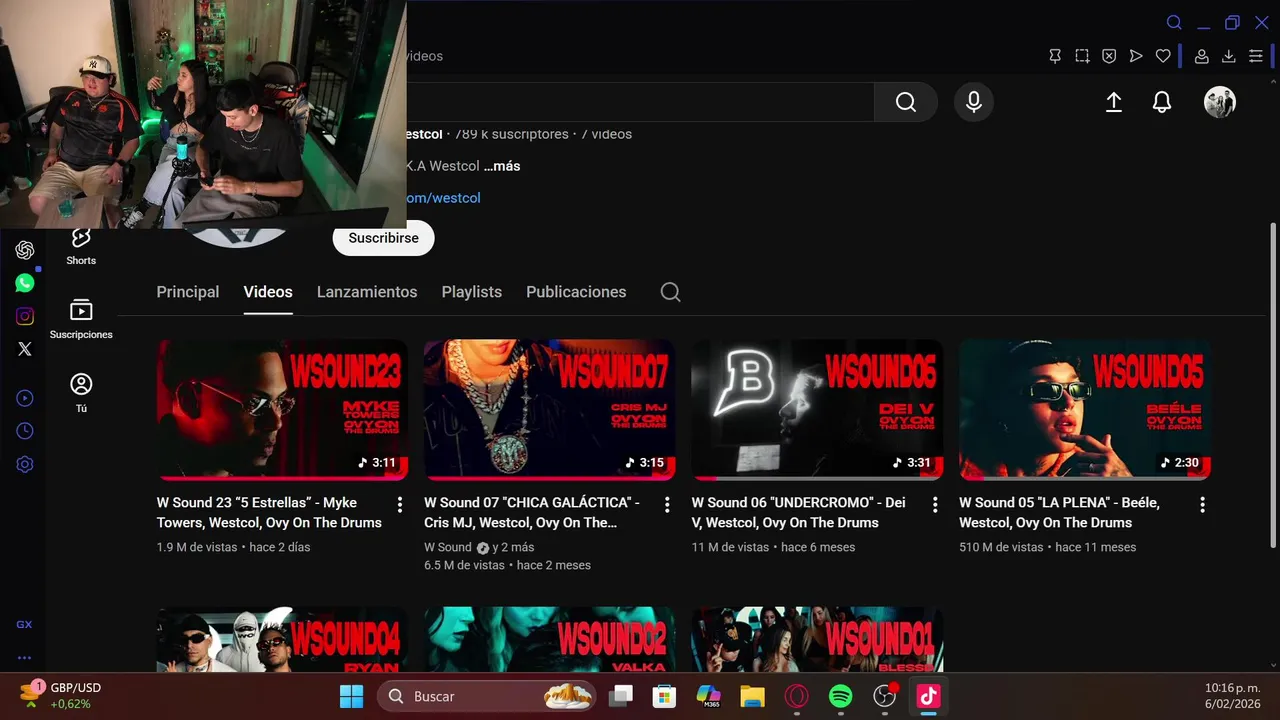Open sidebar three-dots more options
This screenshot has height=720, width=1280.
click(24, 658)
